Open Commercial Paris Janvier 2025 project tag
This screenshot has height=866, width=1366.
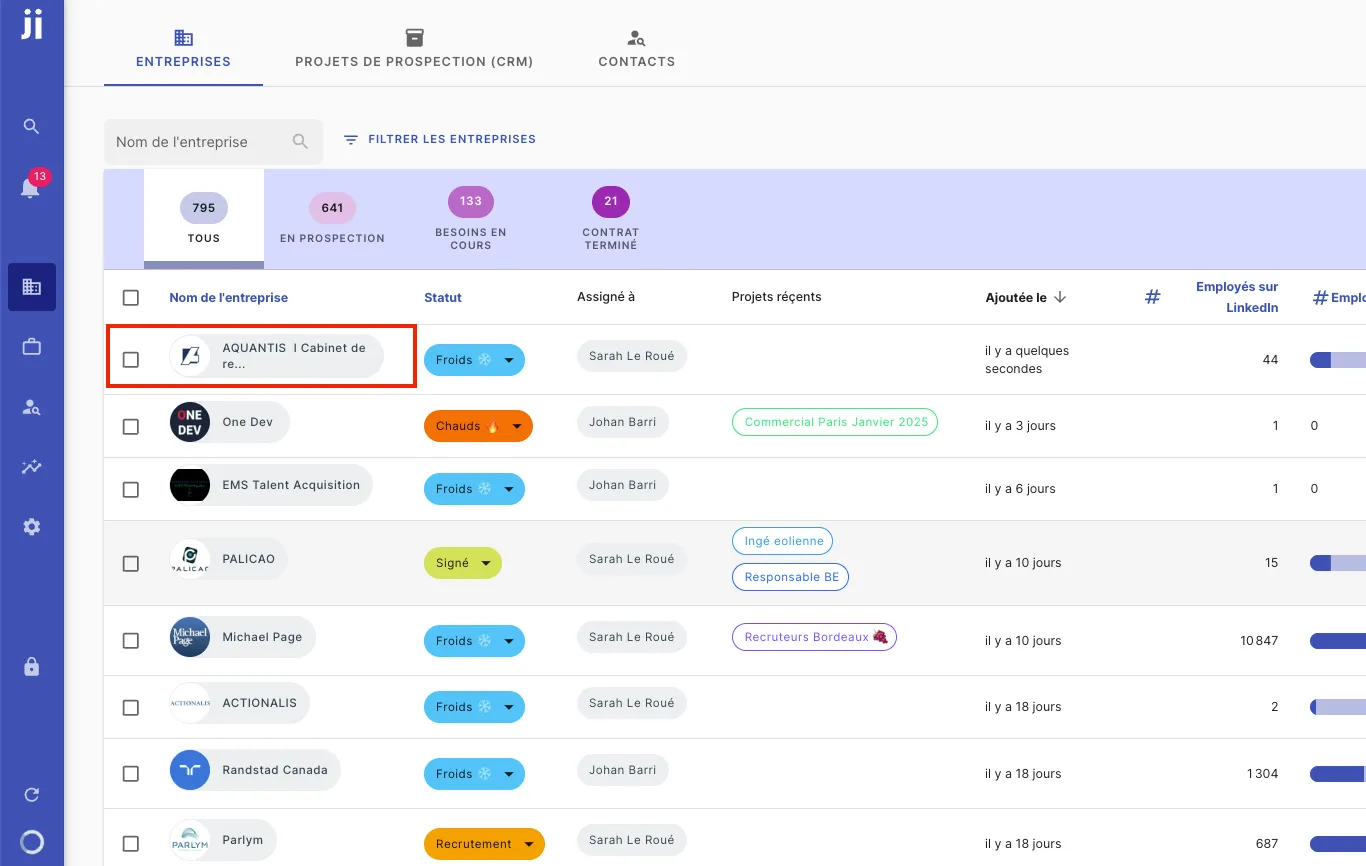click(835, 422)
